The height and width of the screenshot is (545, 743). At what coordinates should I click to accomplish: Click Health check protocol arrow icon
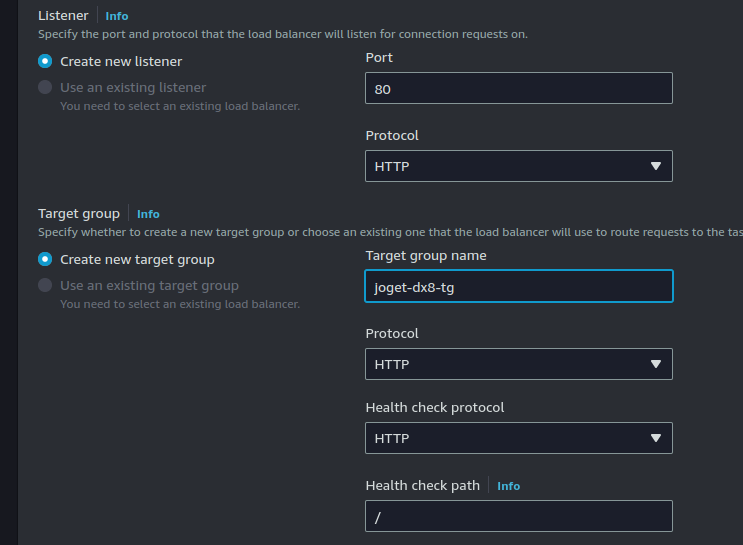656,438
